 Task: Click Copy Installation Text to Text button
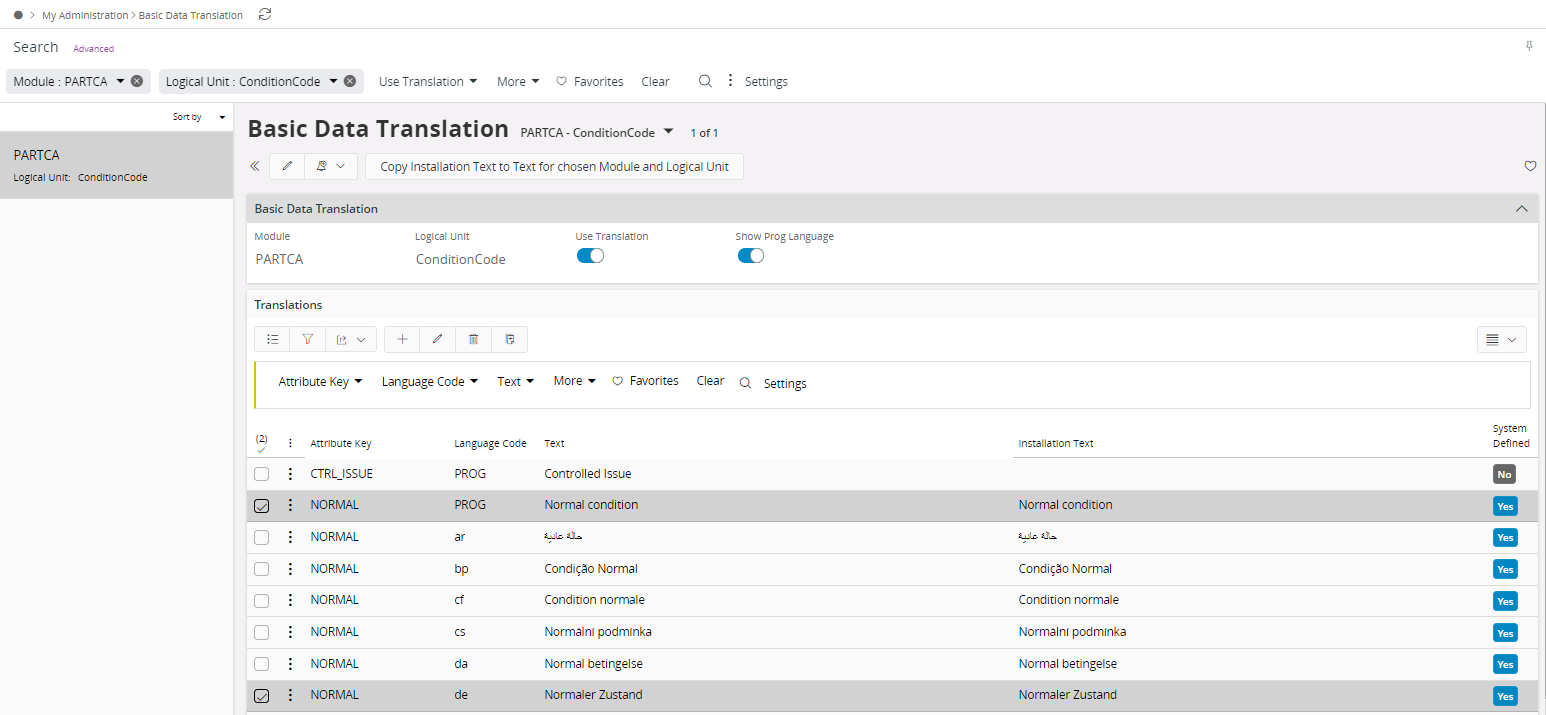pos(554,167)
